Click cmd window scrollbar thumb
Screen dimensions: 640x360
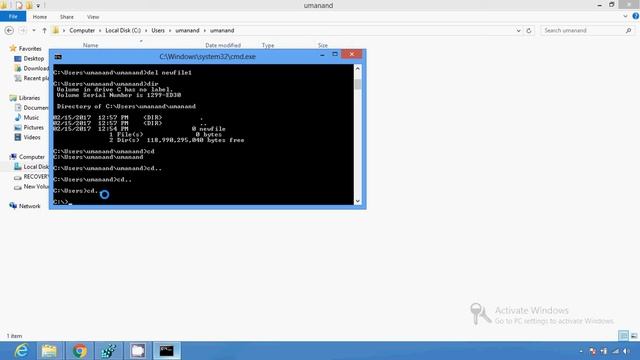[x=358, y=84]
